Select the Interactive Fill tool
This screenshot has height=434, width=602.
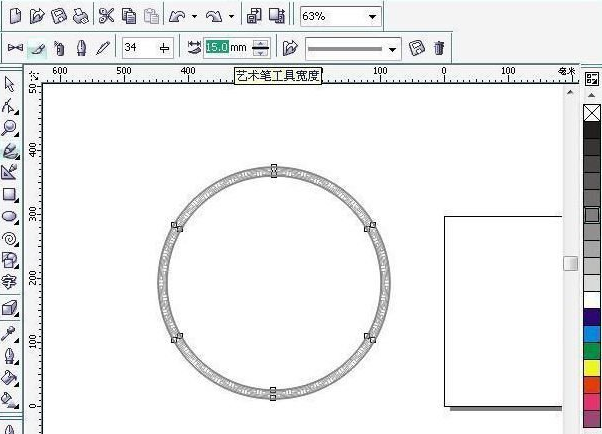10,400
